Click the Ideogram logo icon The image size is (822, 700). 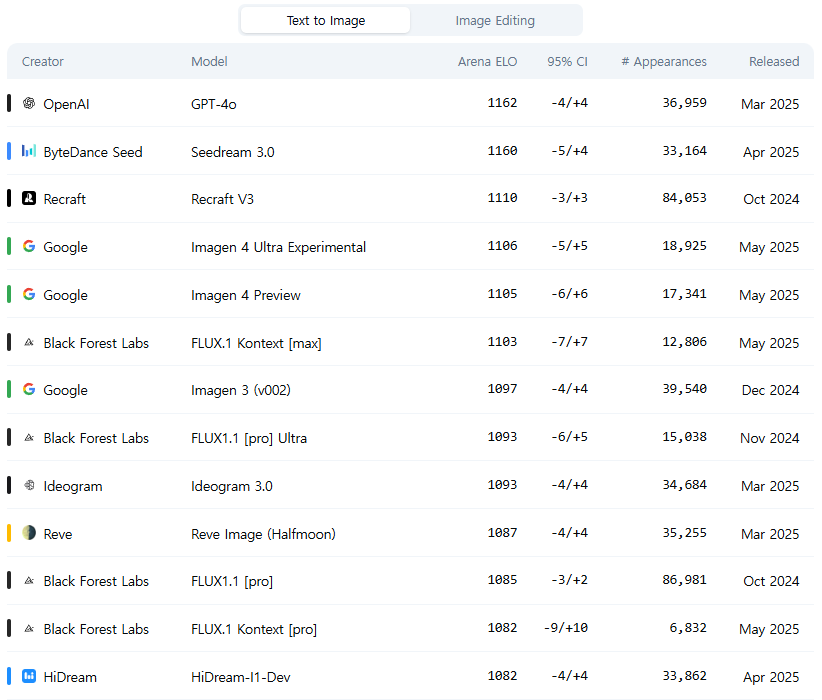[29, 485]
